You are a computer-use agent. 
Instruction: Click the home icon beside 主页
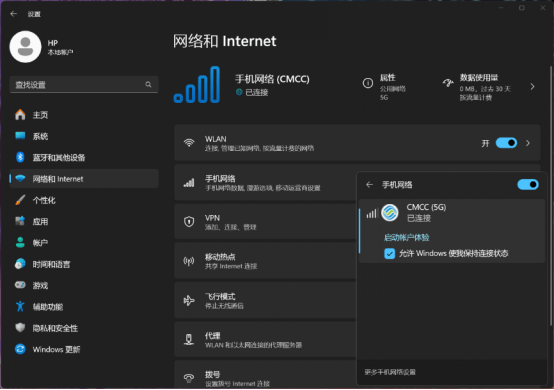click(x=20, y=115)
